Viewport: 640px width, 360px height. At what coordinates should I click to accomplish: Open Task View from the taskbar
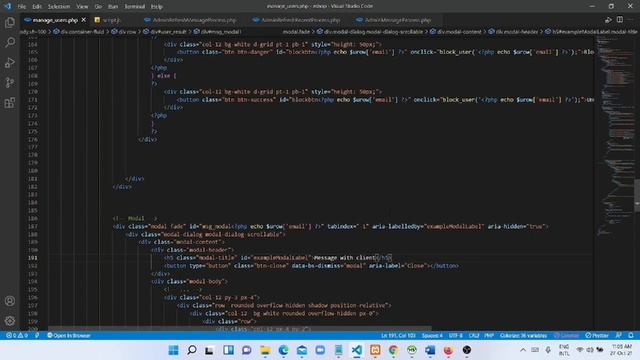tap(209, 350)
